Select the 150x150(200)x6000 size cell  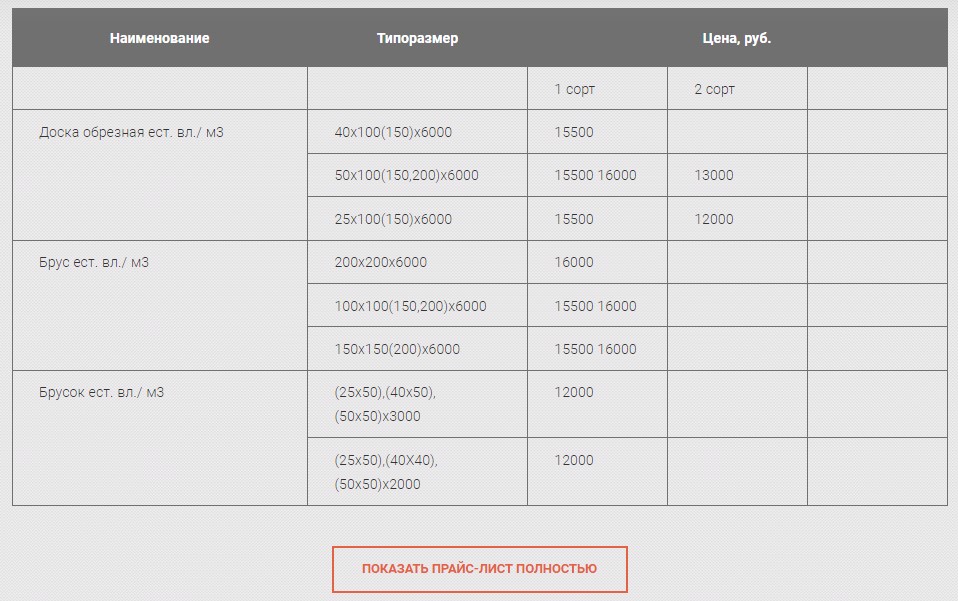tap(397, 350)
